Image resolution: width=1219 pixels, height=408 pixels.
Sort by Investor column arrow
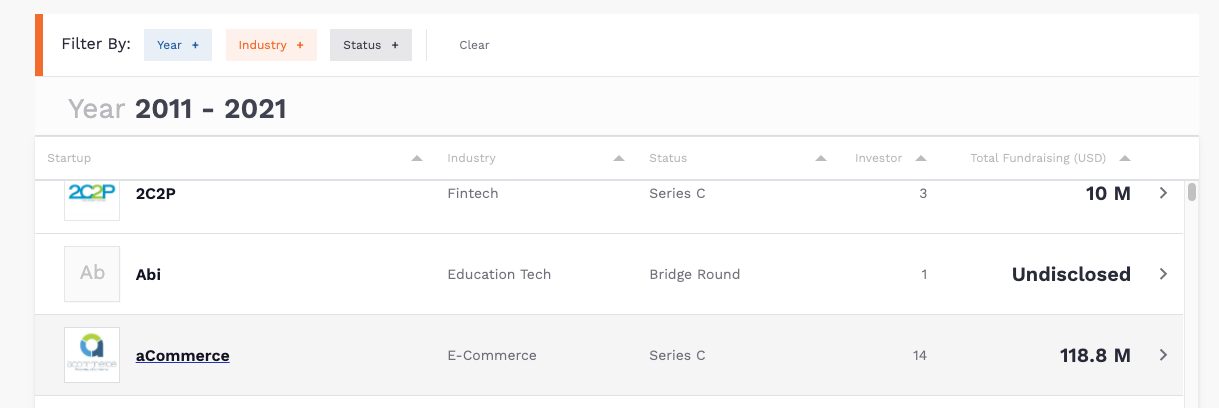(921, 159)
